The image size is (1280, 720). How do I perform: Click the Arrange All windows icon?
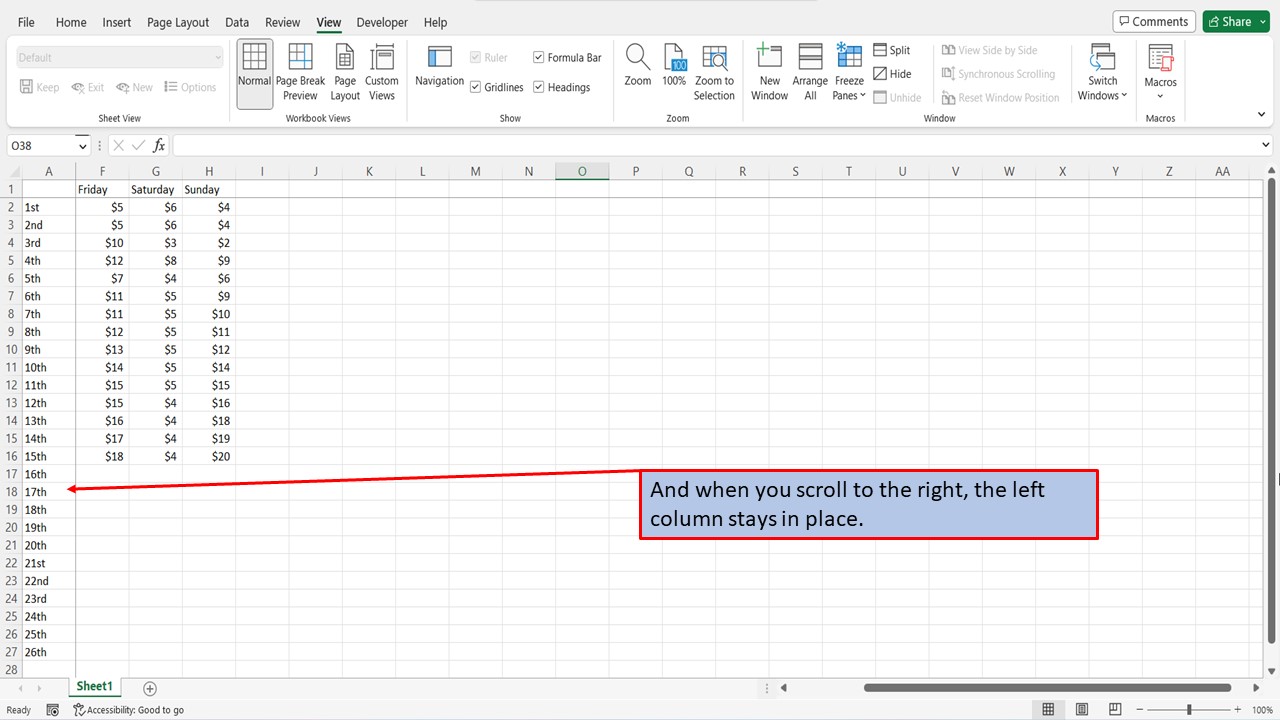click(809, 70)
